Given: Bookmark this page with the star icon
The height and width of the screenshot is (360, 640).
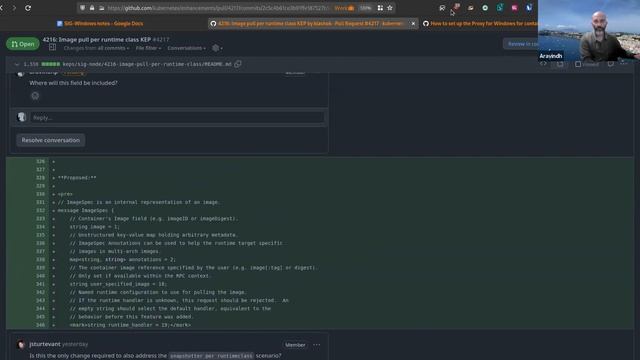Looking at the screenshot, I should click(x=390, y=8).
